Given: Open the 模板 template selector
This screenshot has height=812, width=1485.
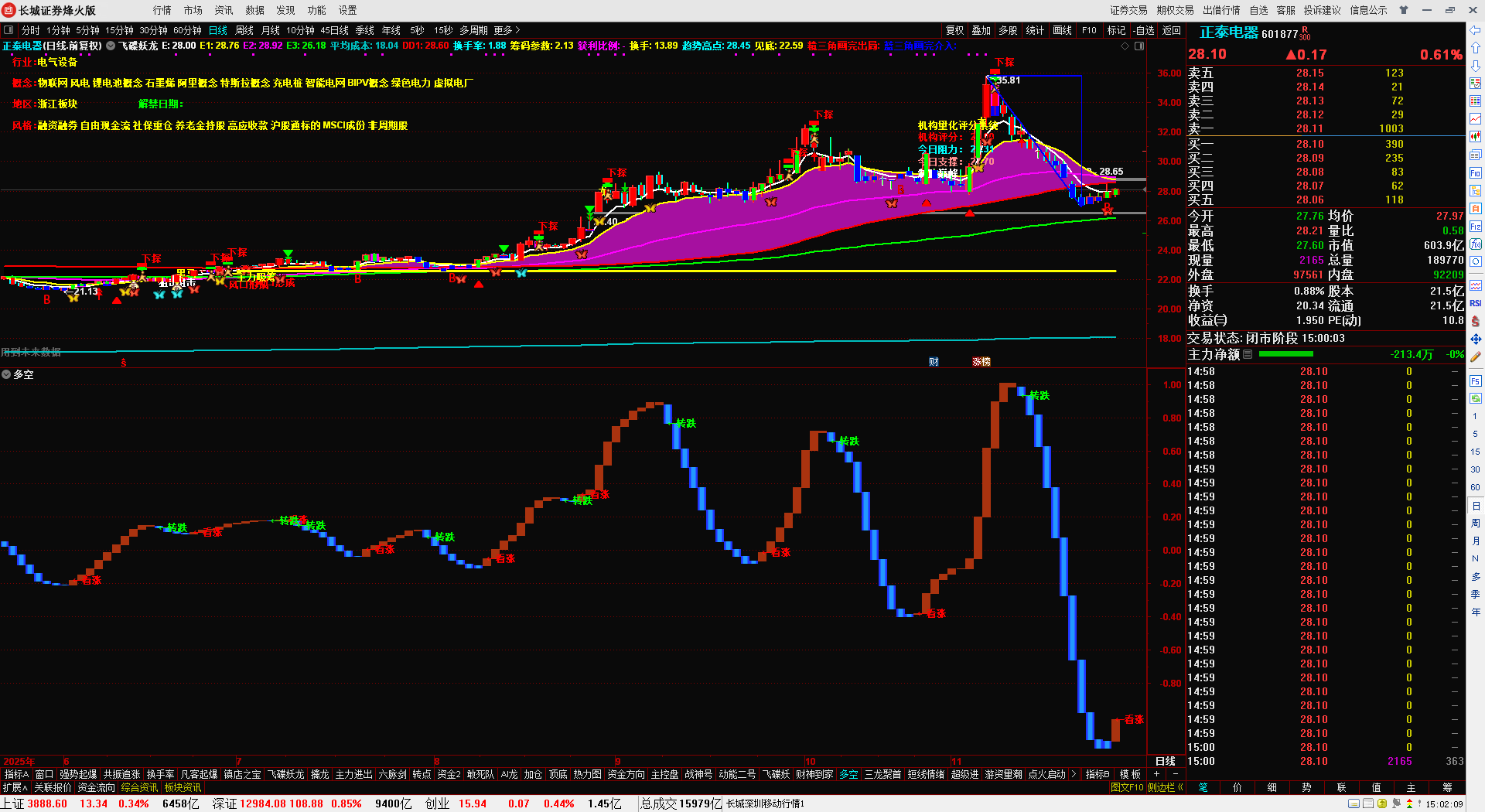Looking at the screenshot, I should point(1130,774).
